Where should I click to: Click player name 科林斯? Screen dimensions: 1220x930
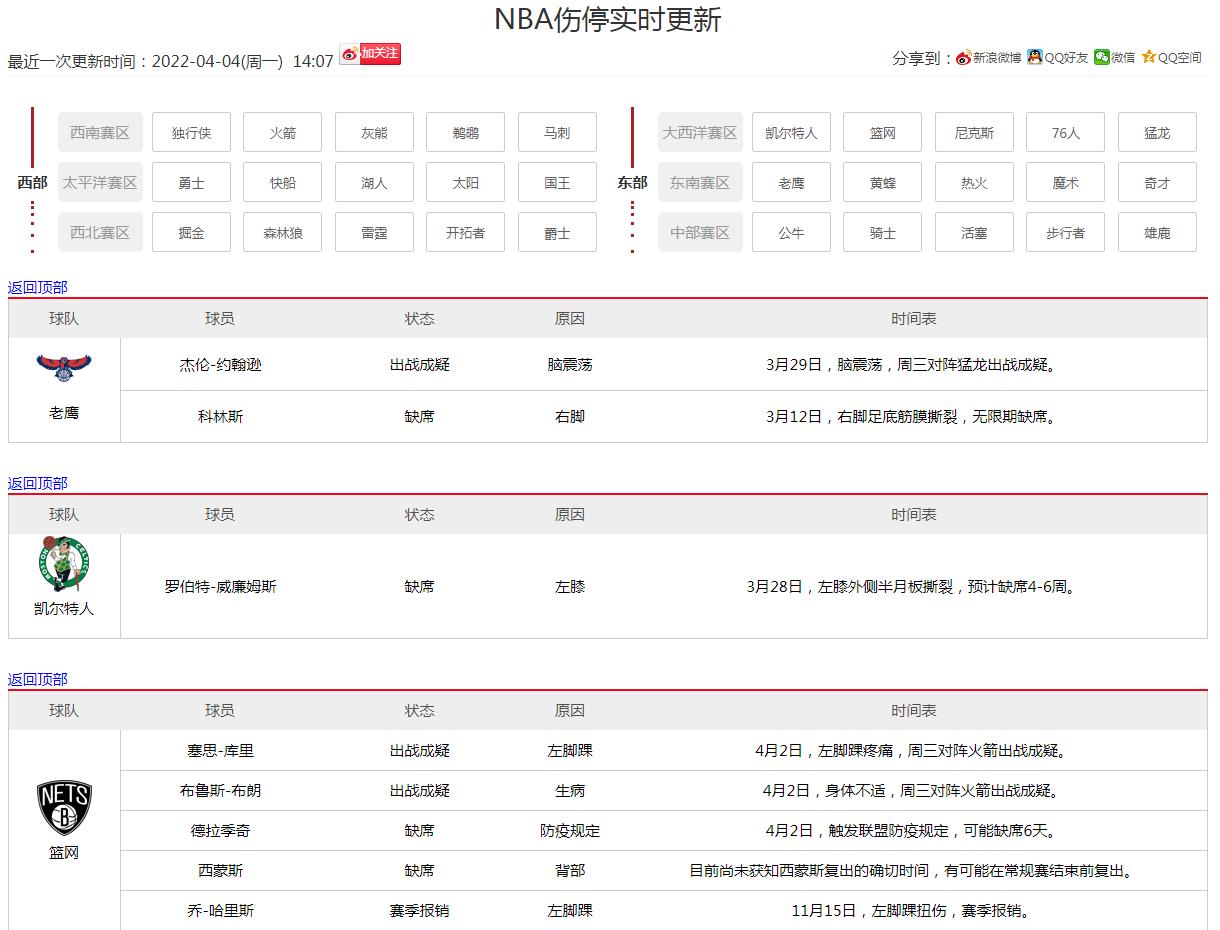click(x=220, y=416)
